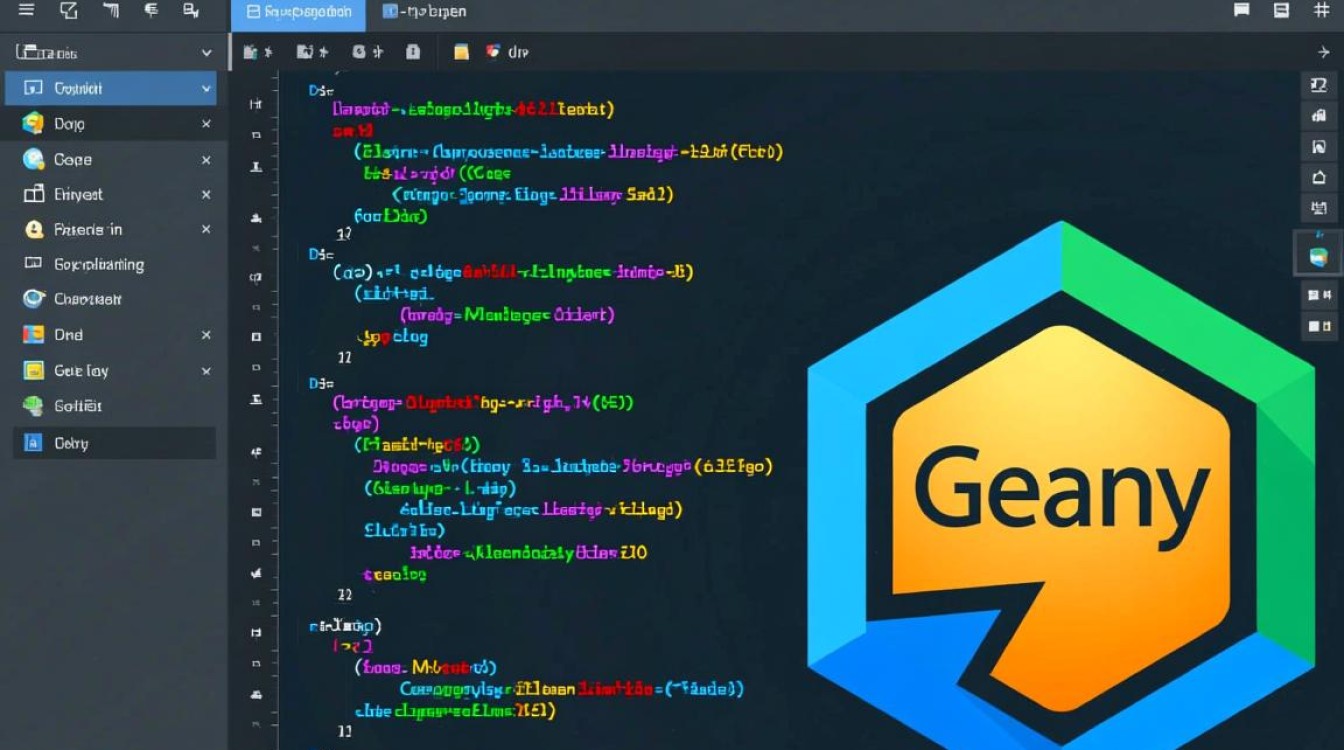This screenshot has height=750, width=1344.
Task: Click the yellow note icon in the toolbar
Action: coord(461,52)
